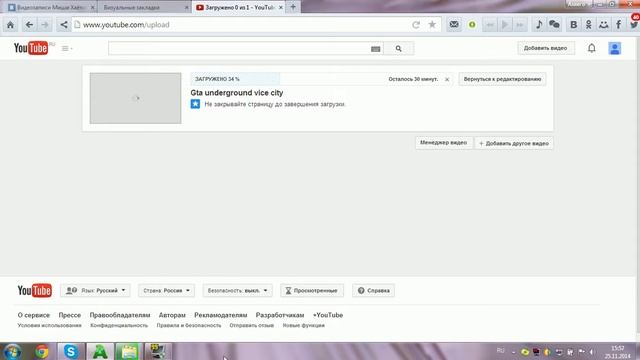640x360 pixels.
Task: Open Chrome from the taskbar
Action: (x=41, y=351)
